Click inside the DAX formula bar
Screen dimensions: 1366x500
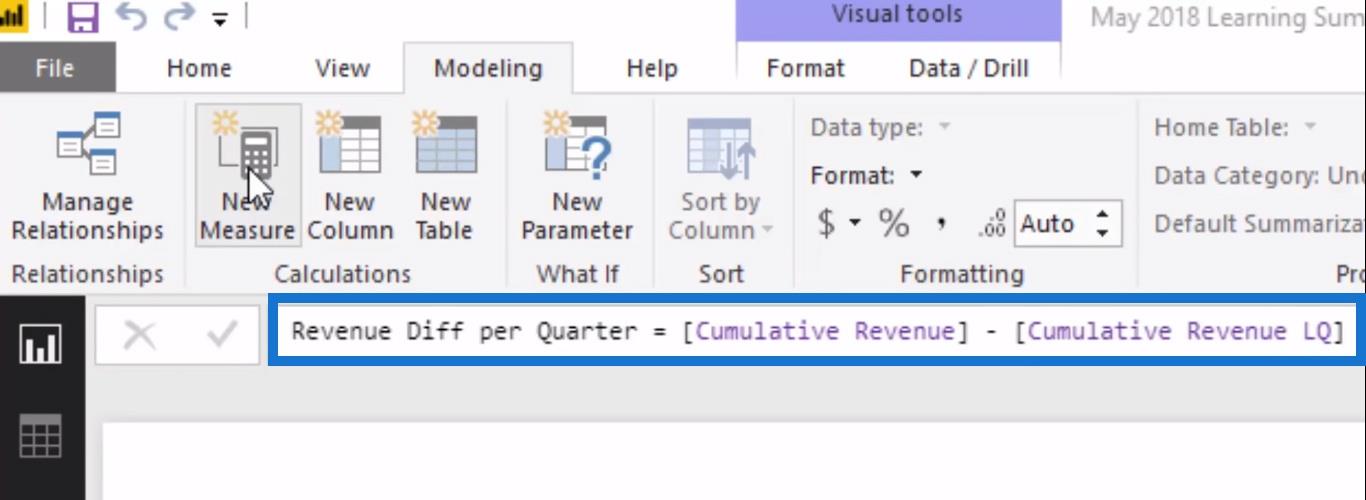pyautogui.click(x=817, y=331)
